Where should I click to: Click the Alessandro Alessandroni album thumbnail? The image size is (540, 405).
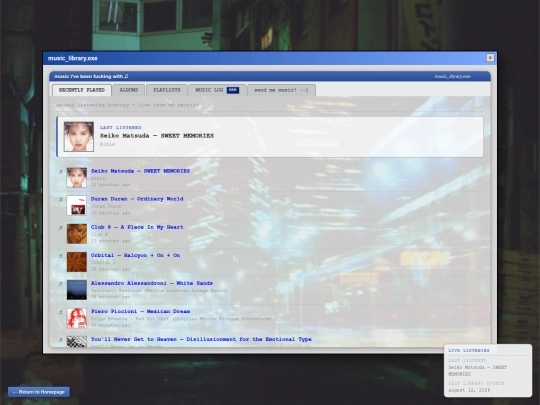(76, 290)
